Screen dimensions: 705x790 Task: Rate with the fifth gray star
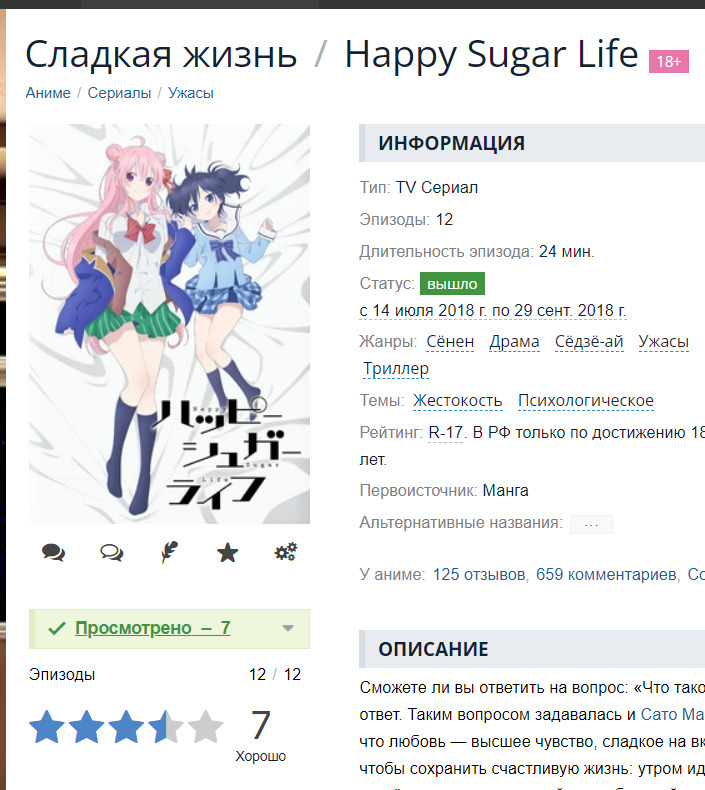[205, 727]
